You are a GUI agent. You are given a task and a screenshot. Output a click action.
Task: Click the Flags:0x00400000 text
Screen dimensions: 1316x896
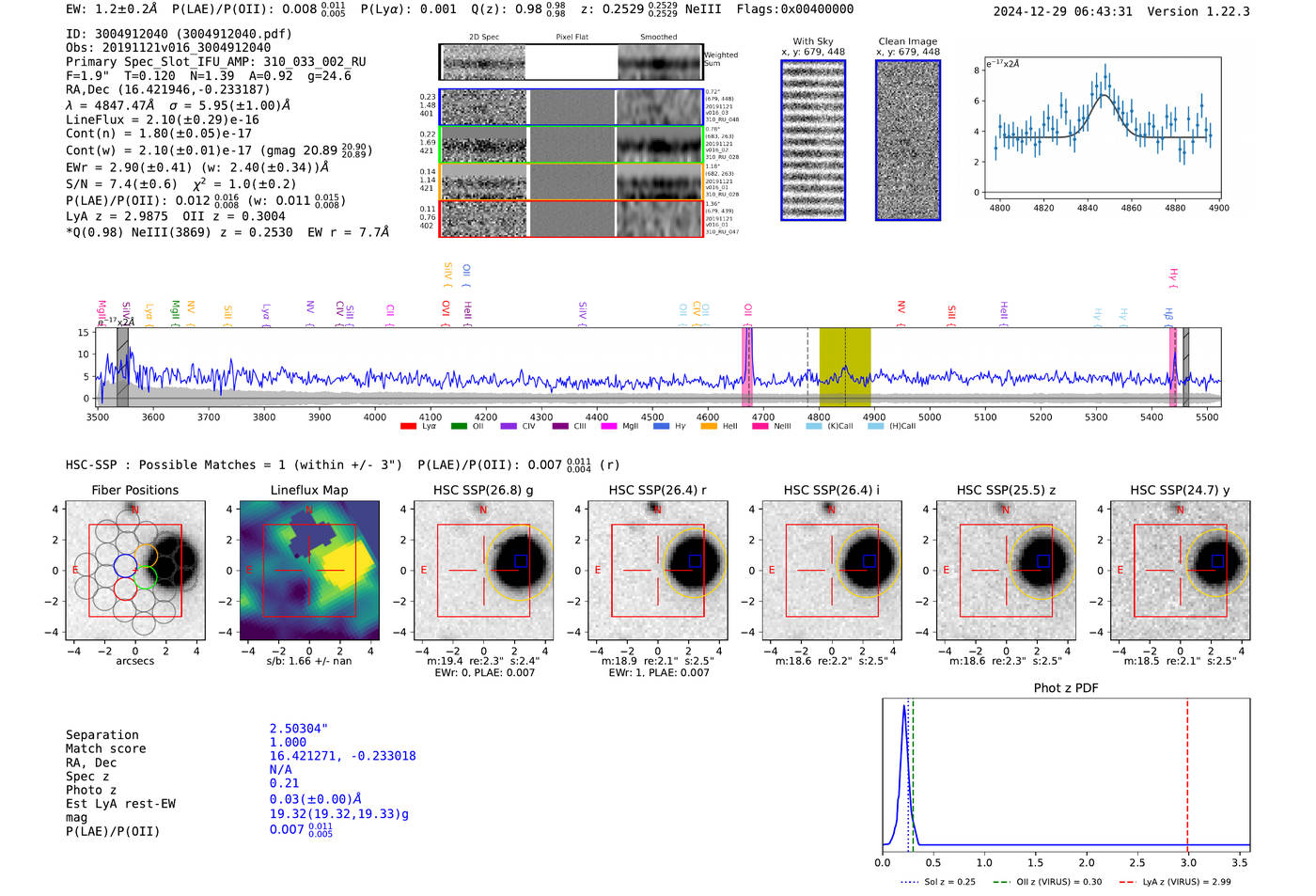[x=795, y=9]
